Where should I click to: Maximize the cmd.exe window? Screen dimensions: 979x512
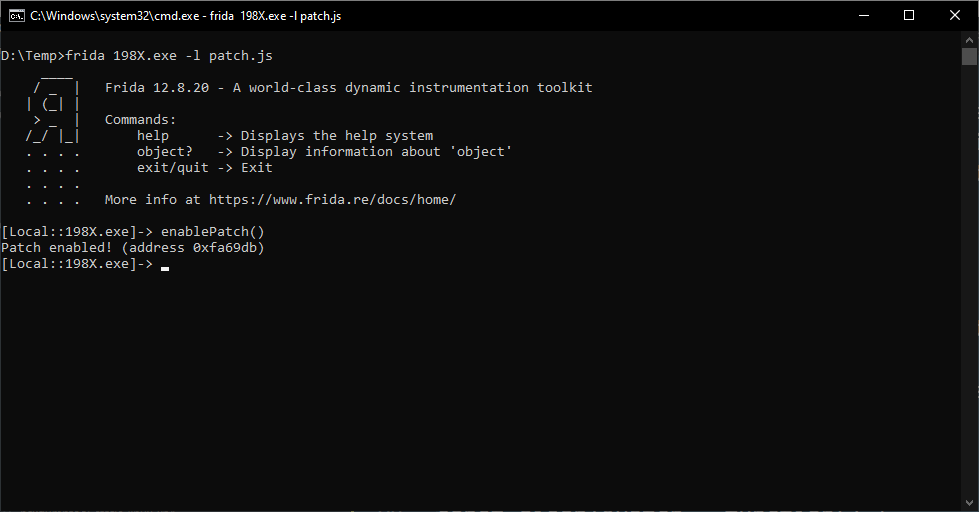tap(909, 16)
